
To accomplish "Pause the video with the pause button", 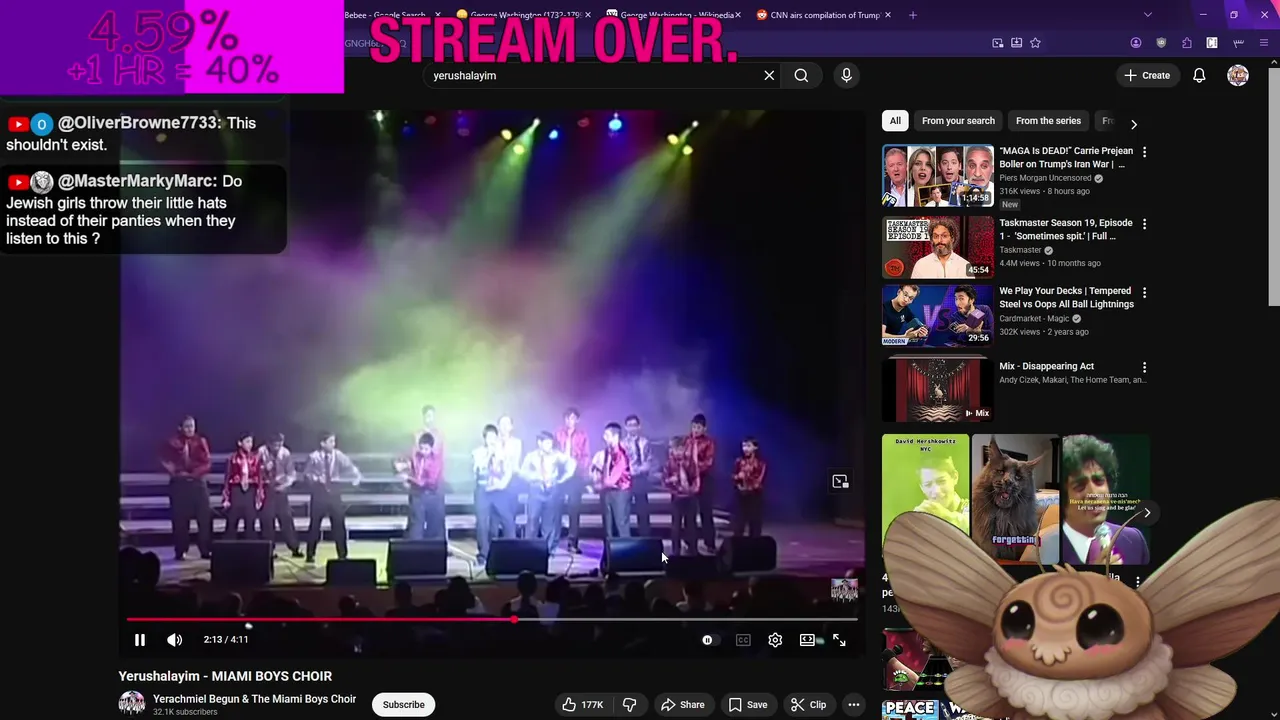I will click(x=140, y=640).
